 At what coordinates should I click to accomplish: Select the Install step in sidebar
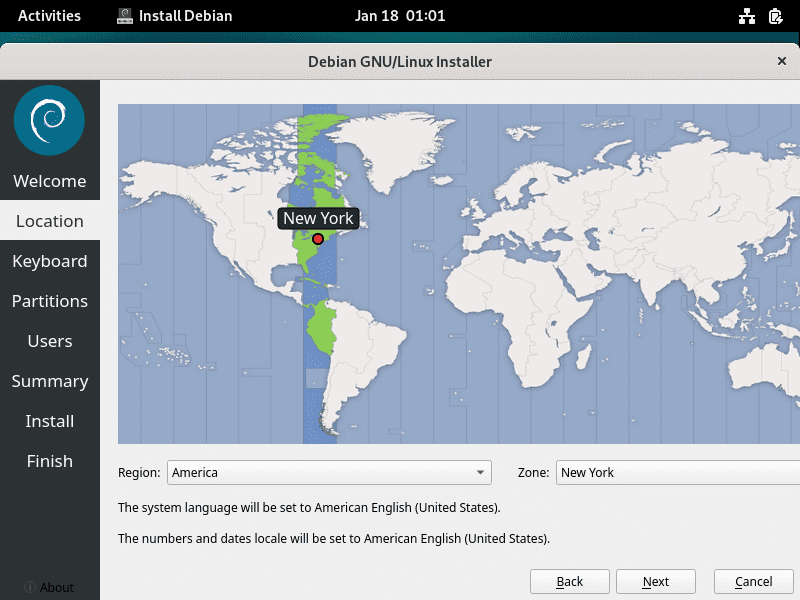pyautogui.click(x=50, y=421)
